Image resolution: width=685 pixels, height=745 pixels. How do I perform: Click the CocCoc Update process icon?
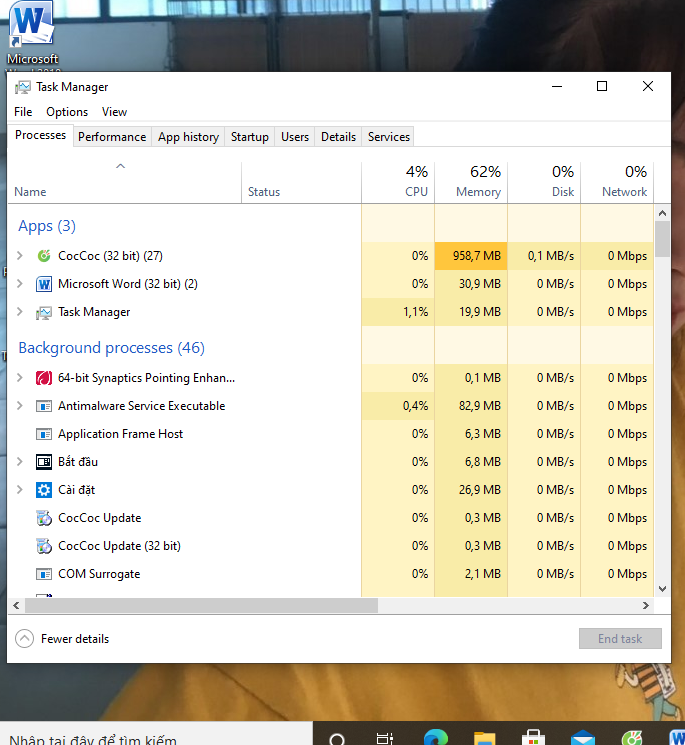44,518
